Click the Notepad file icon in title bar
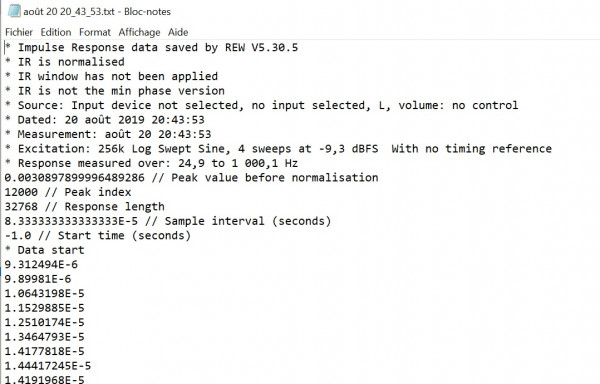 14,11
